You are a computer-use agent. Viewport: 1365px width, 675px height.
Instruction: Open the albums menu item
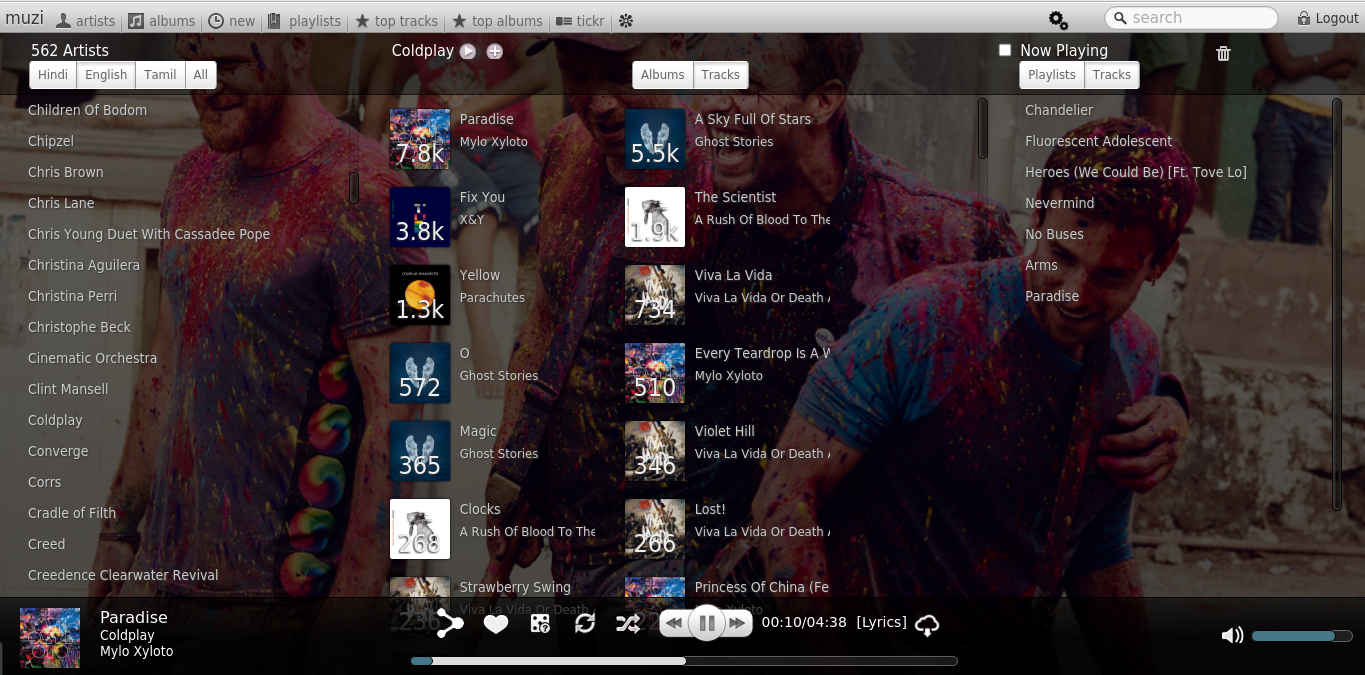[x=161, y=21]
